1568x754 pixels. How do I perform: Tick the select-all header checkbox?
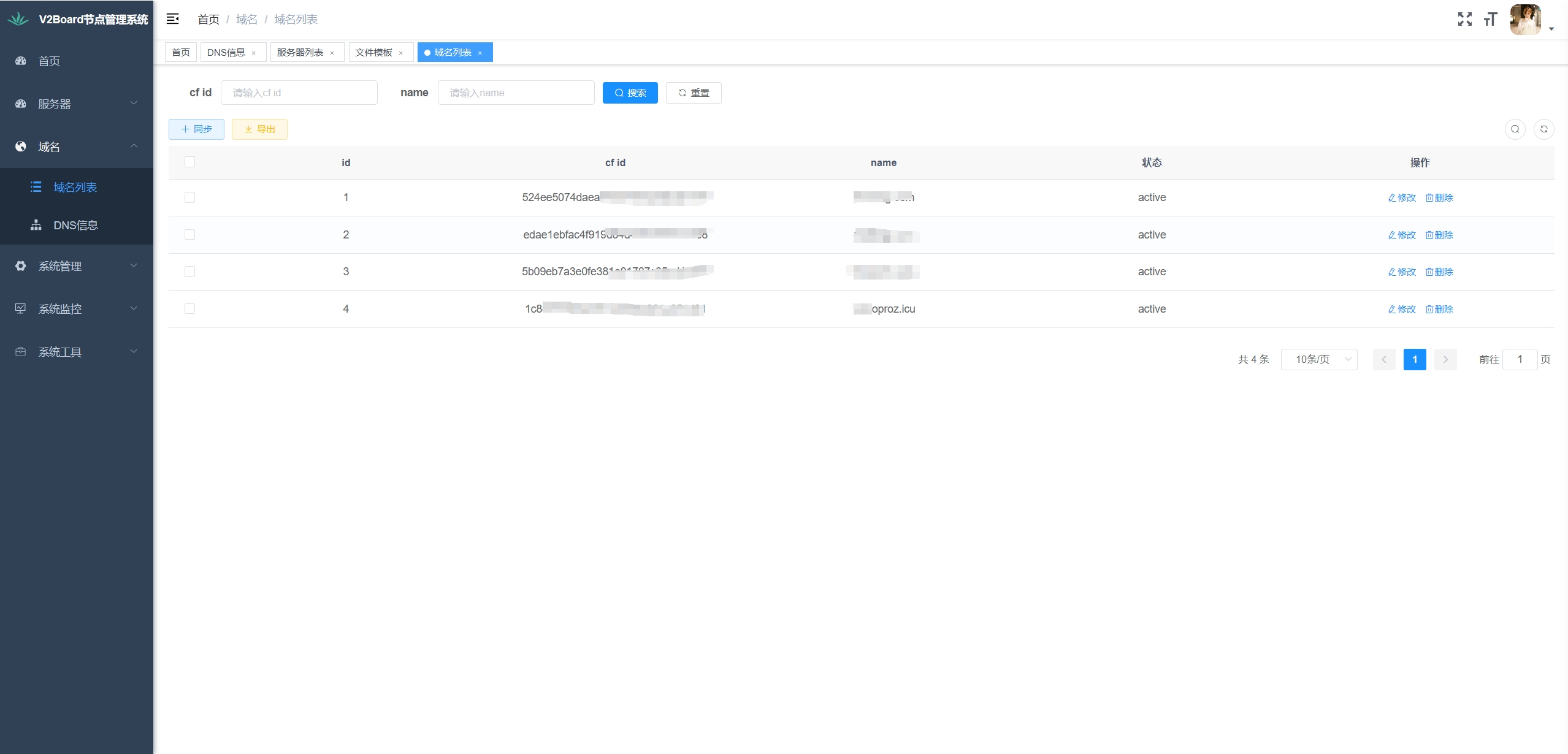189,162
